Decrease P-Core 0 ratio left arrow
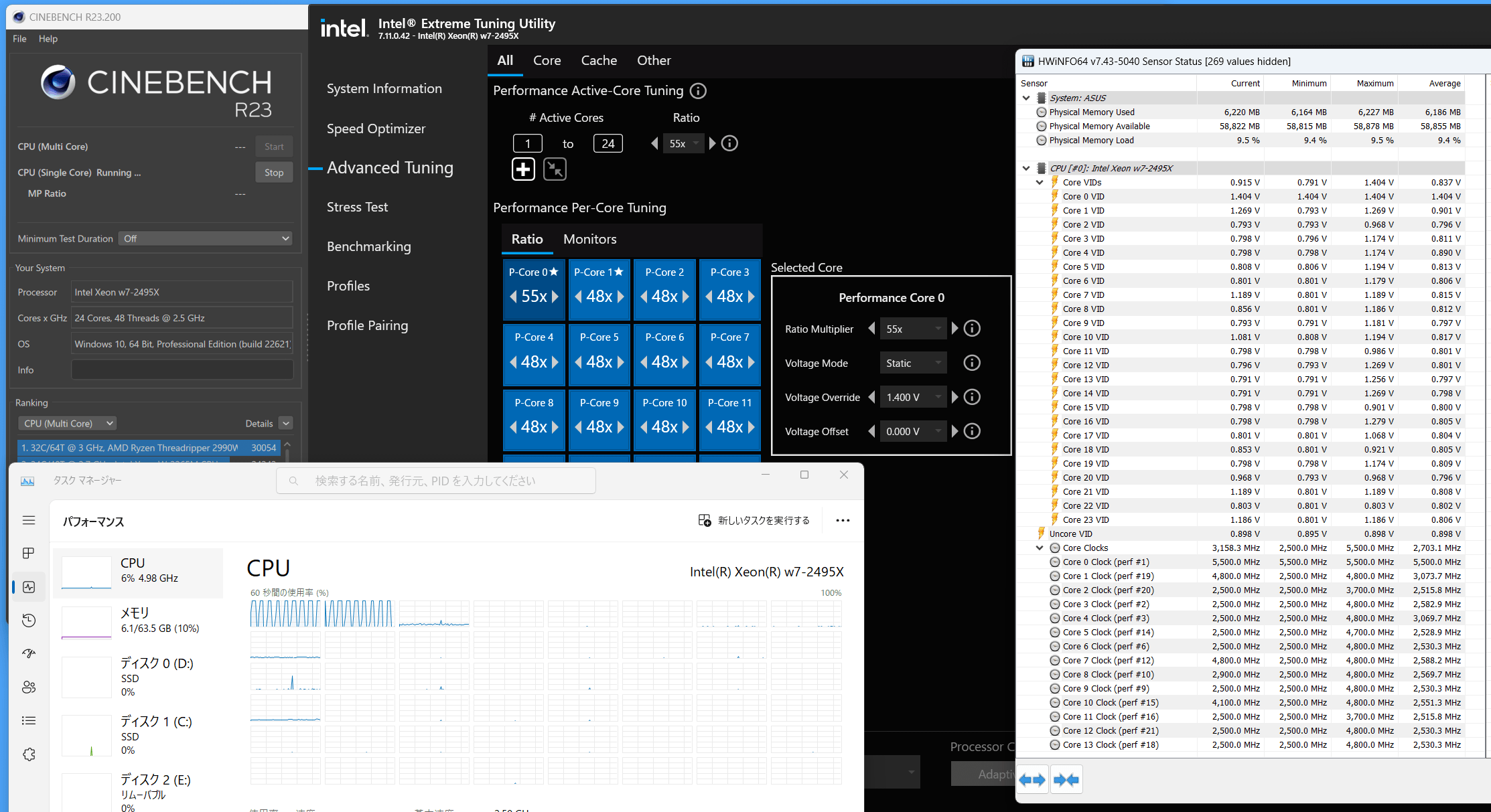The height and width of the screenshot is (812, 1491). click(x=513, y=297)
